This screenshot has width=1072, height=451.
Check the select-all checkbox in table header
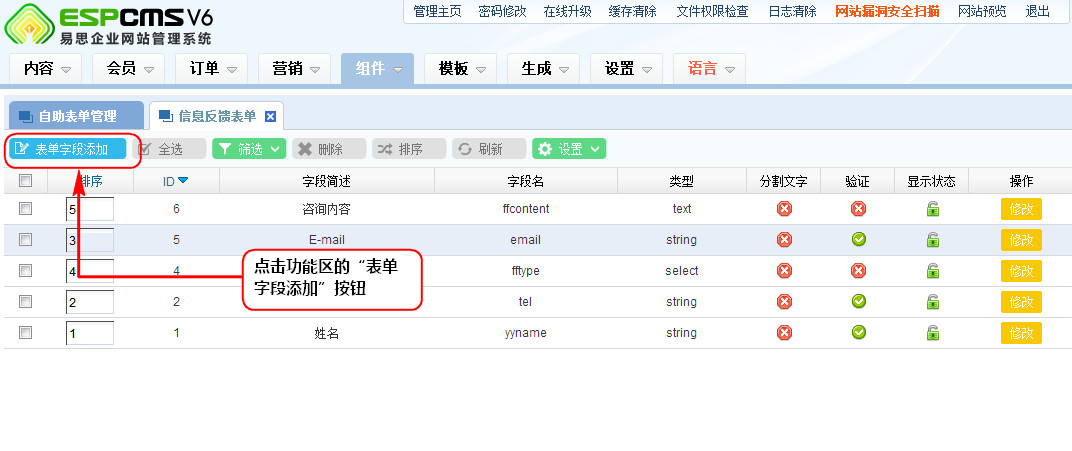(26, 181)
